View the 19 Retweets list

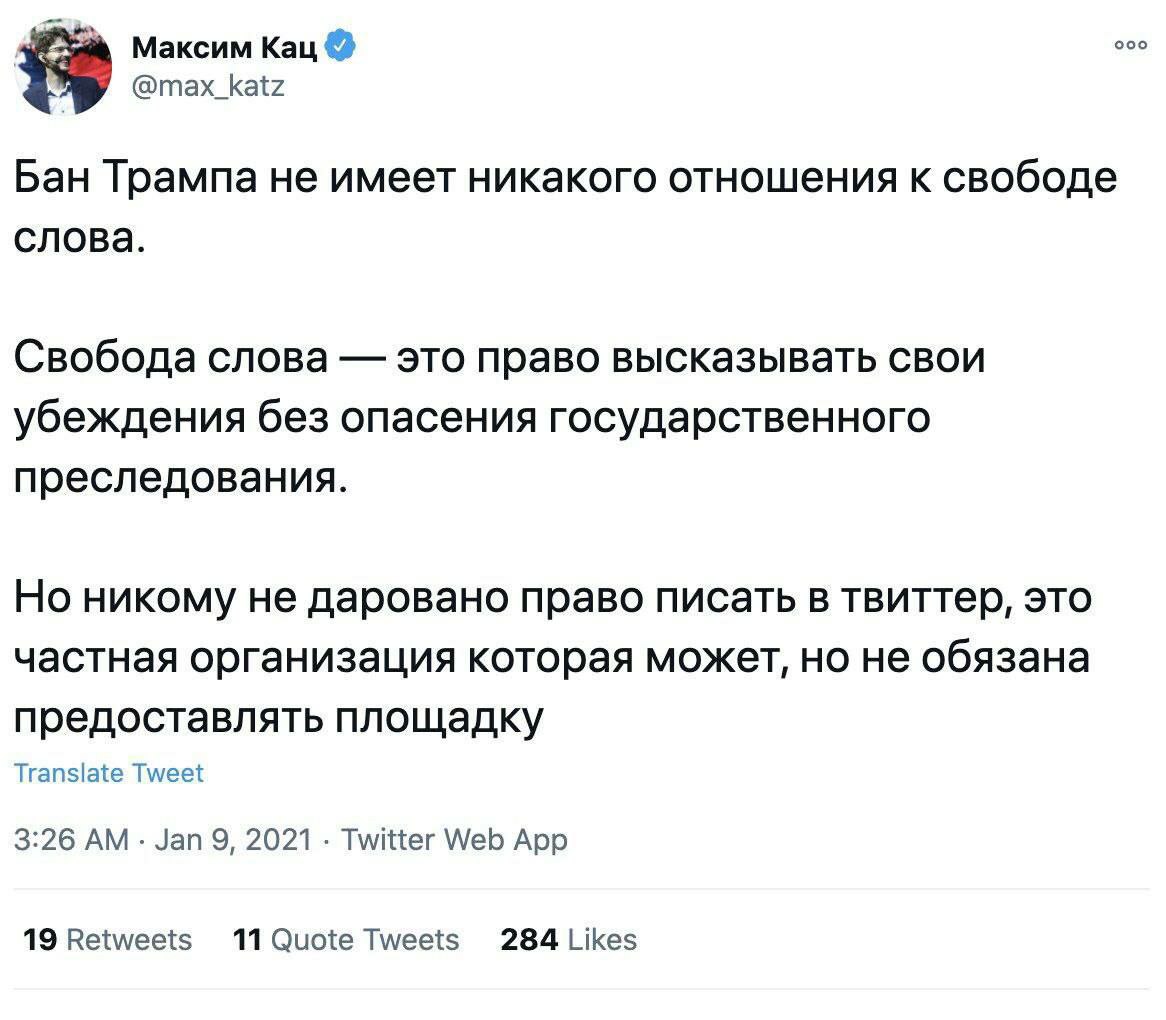click(106, 940)
